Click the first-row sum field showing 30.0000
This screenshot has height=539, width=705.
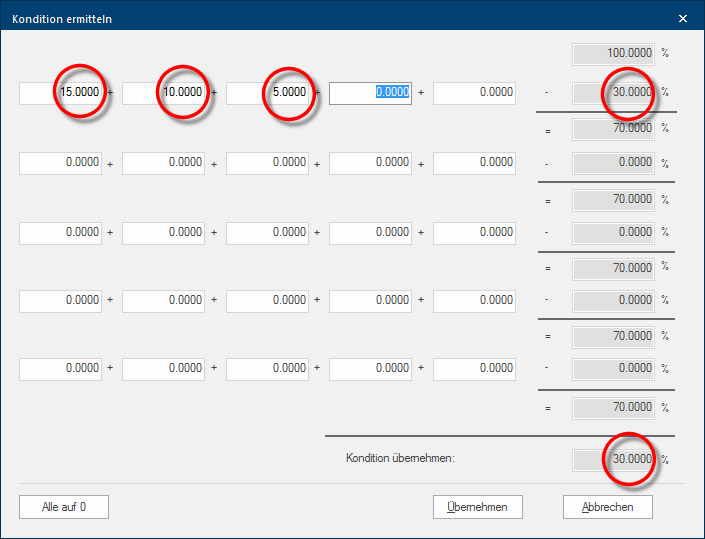point(613,93)
